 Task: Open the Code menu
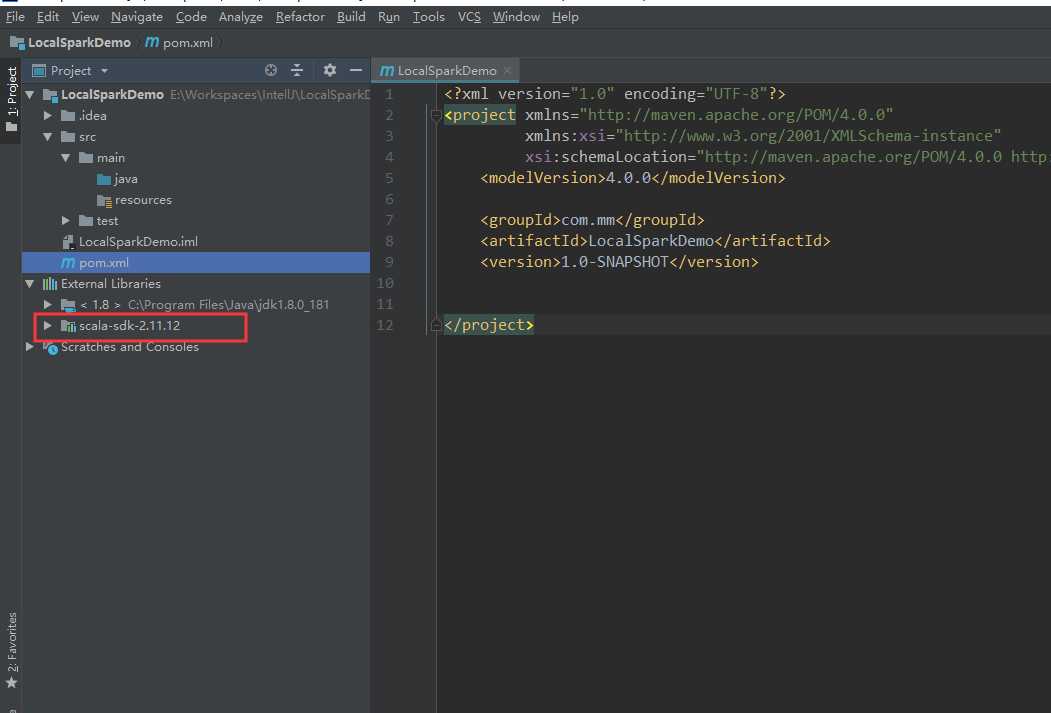coord(191,17)
